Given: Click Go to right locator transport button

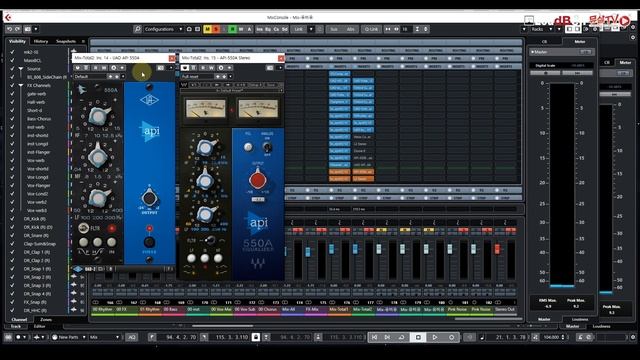Looking at the screenshot, I should point(387,337).
